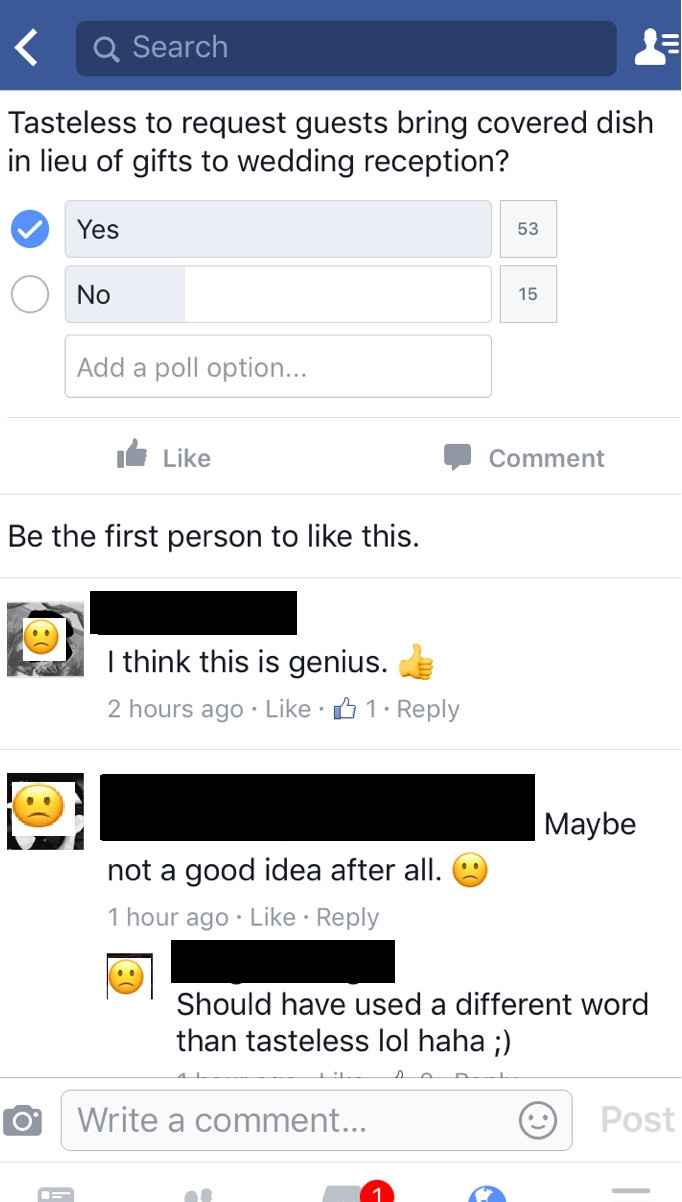The height and width of the screenshot is (1202, 682).
Task: Click the 'Add a poll option...' field
Action: [278, 366]
